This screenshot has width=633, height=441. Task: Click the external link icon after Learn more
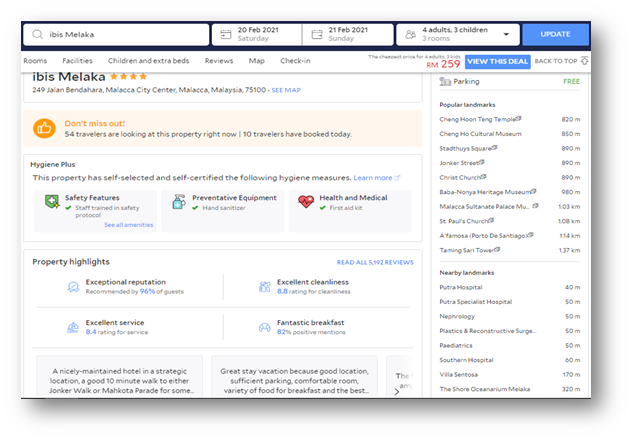tap(397, 178)
